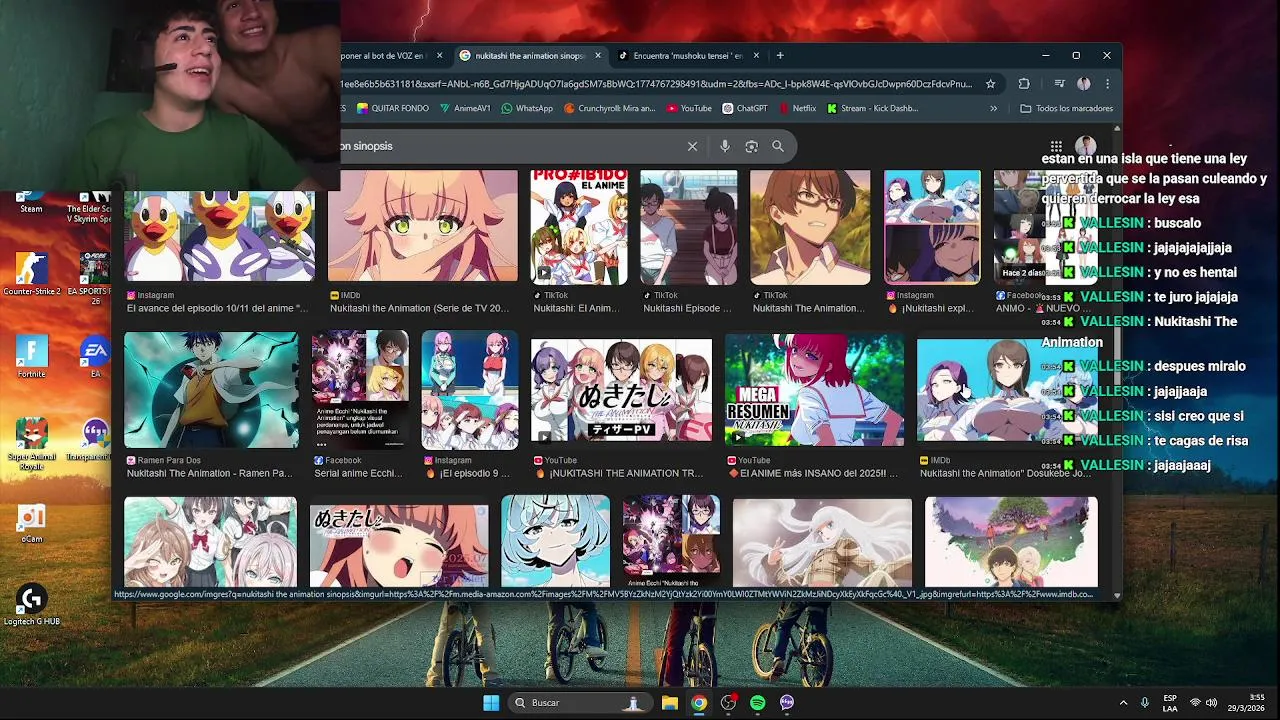Image resolution: width=1280 pixels, height=720 pixels.
Task: Open 'PROHIBIDO EL ANIME' TikTok thumbnail
Action: 578,228
